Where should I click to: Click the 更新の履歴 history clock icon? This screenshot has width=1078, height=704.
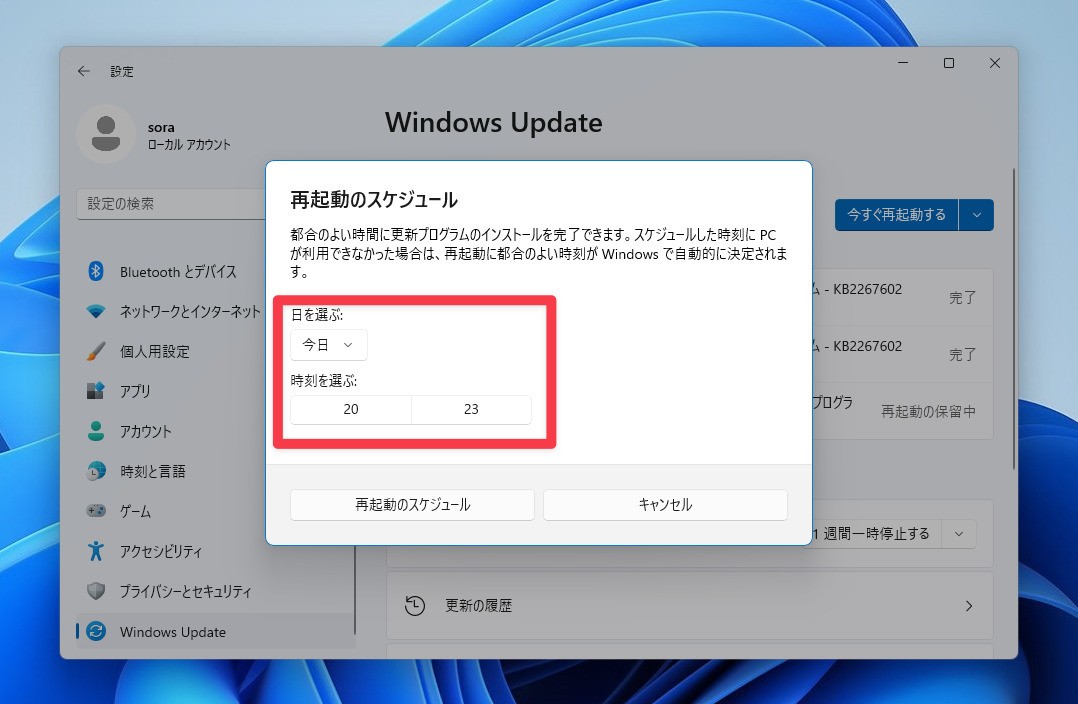pyautogui.click(x=415, y=606)
